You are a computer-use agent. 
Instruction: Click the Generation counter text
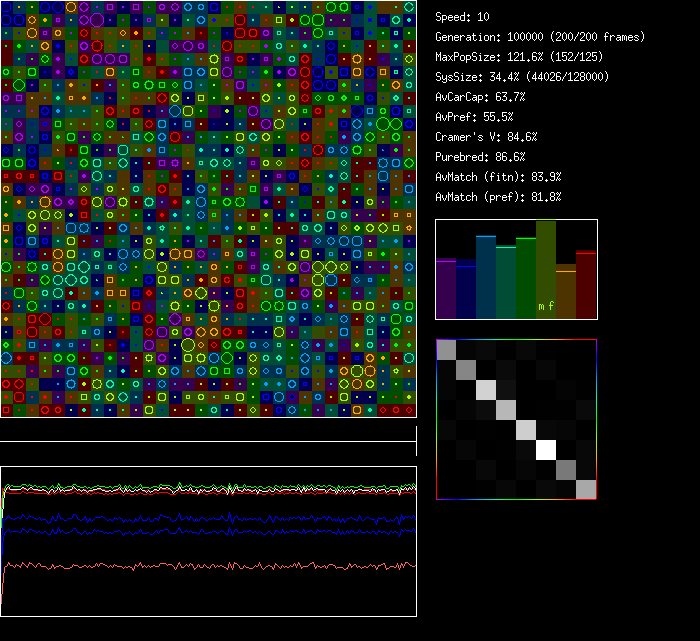[x=540, y=37]
